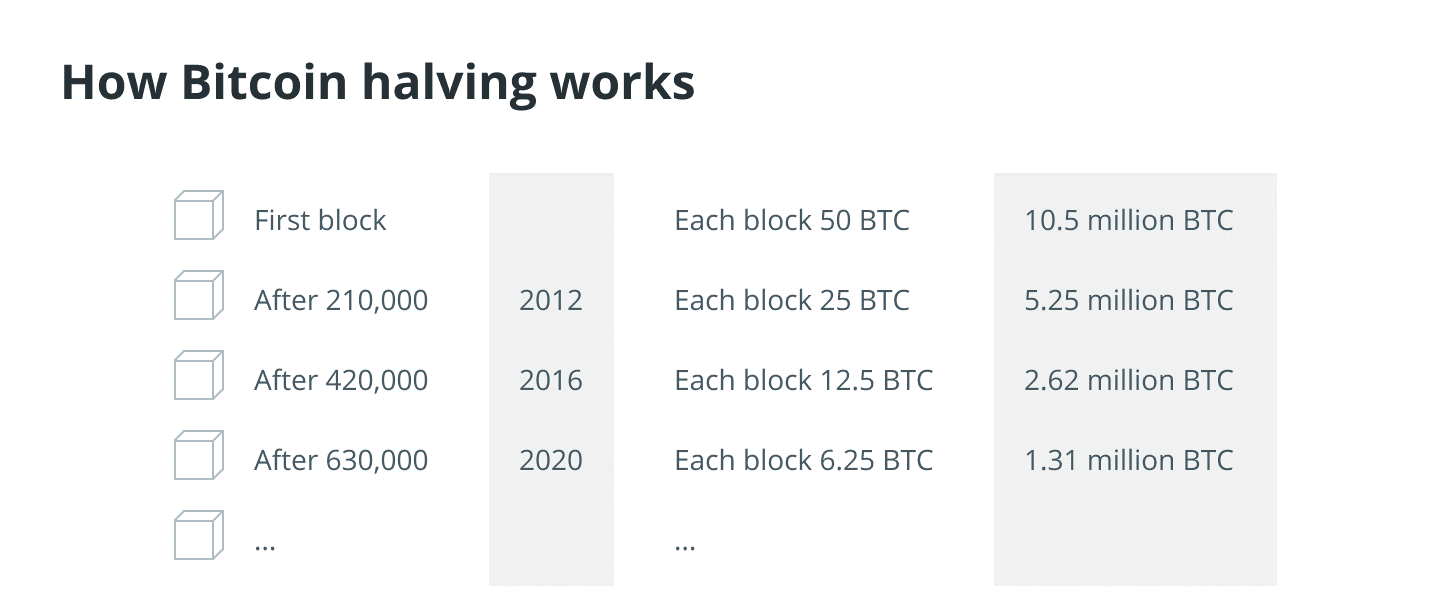Select the After 630,000 label
This screenshot has height=590, width=1450.
tap(341, 460)
